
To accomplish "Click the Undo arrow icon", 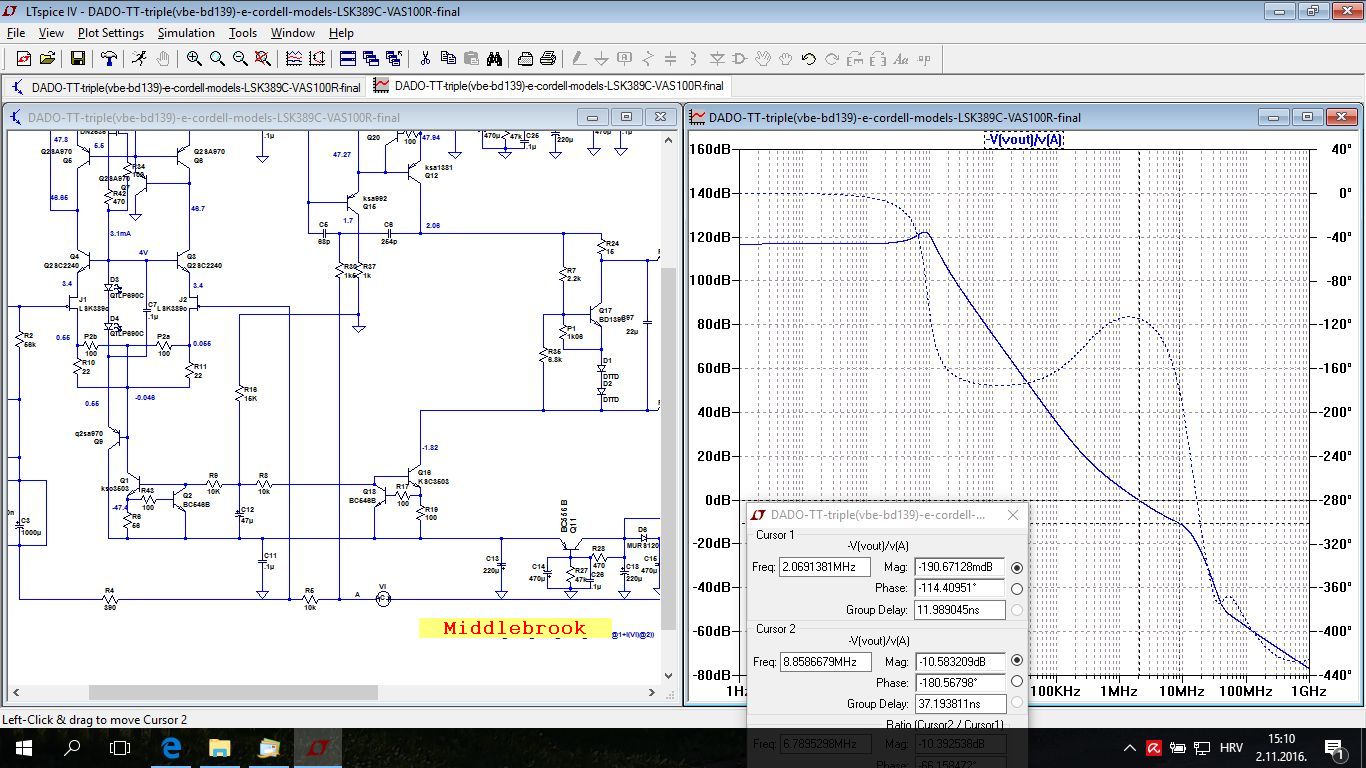I will (809, 59).
